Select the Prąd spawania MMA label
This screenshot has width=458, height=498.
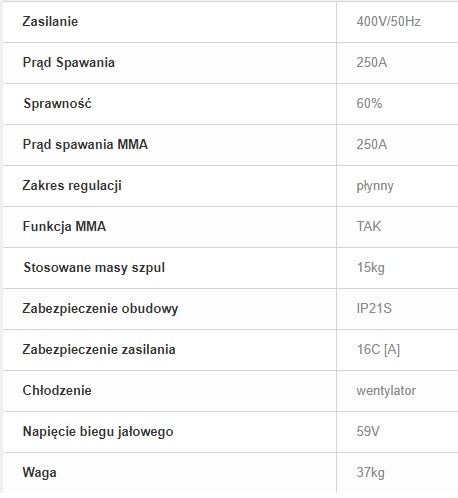pos(85,145)
